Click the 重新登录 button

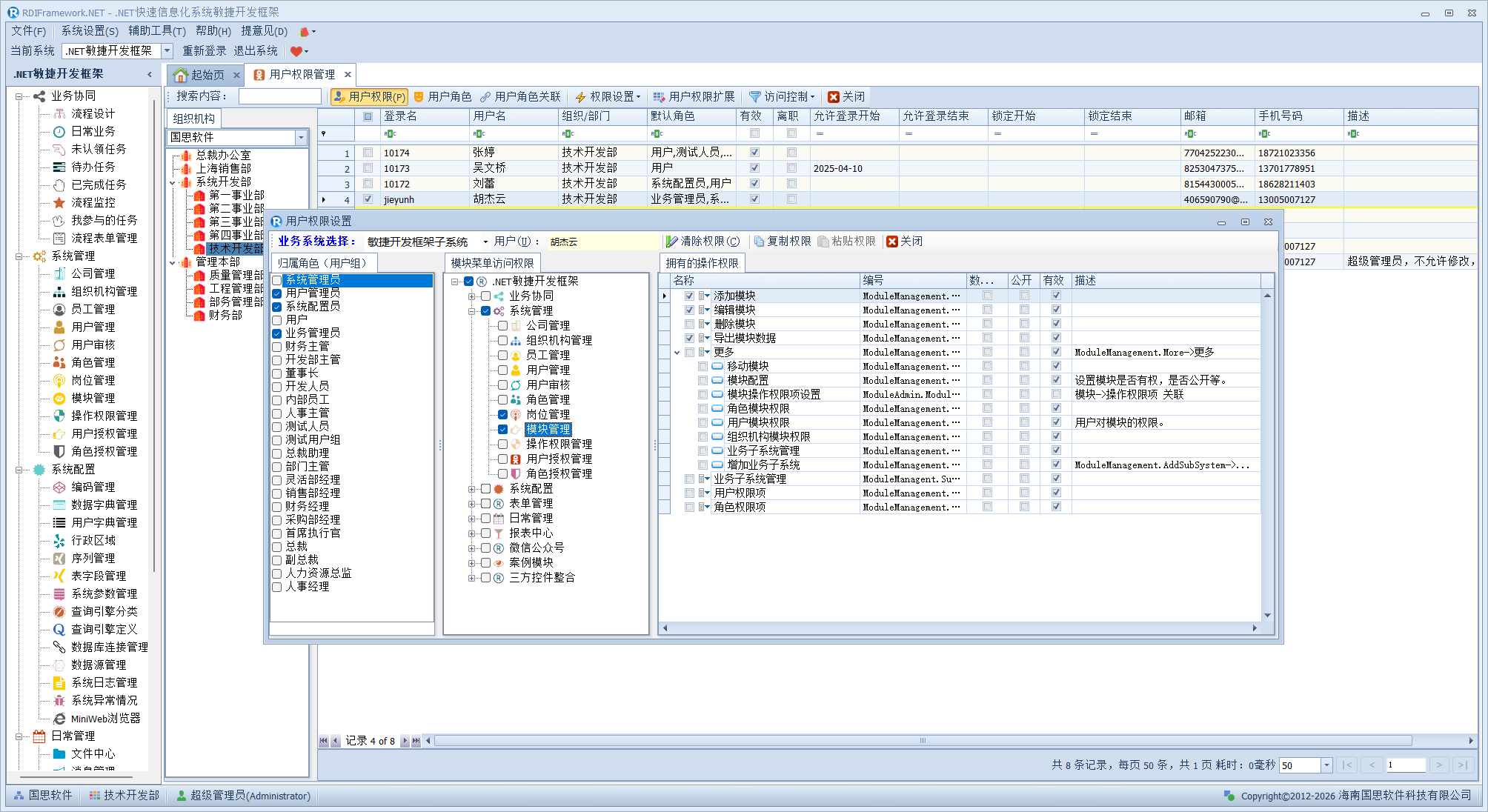(x=205, y=51)
